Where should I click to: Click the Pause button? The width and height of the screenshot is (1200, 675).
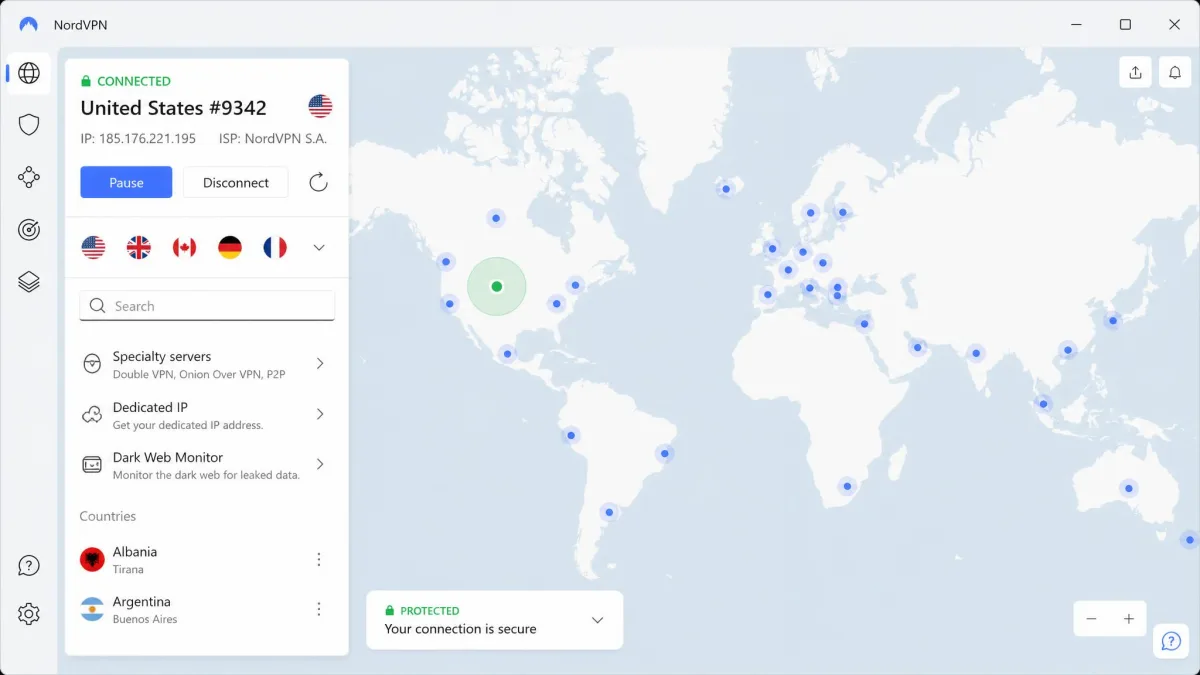(x=126, y=182)
